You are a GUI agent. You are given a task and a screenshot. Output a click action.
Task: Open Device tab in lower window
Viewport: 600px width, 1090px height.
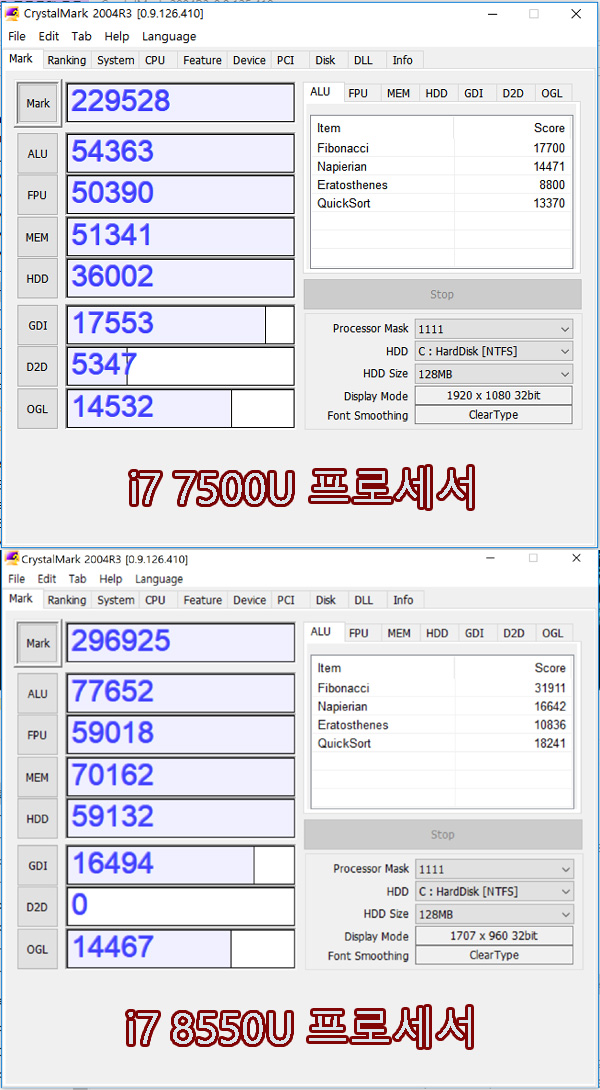(249, 600)
